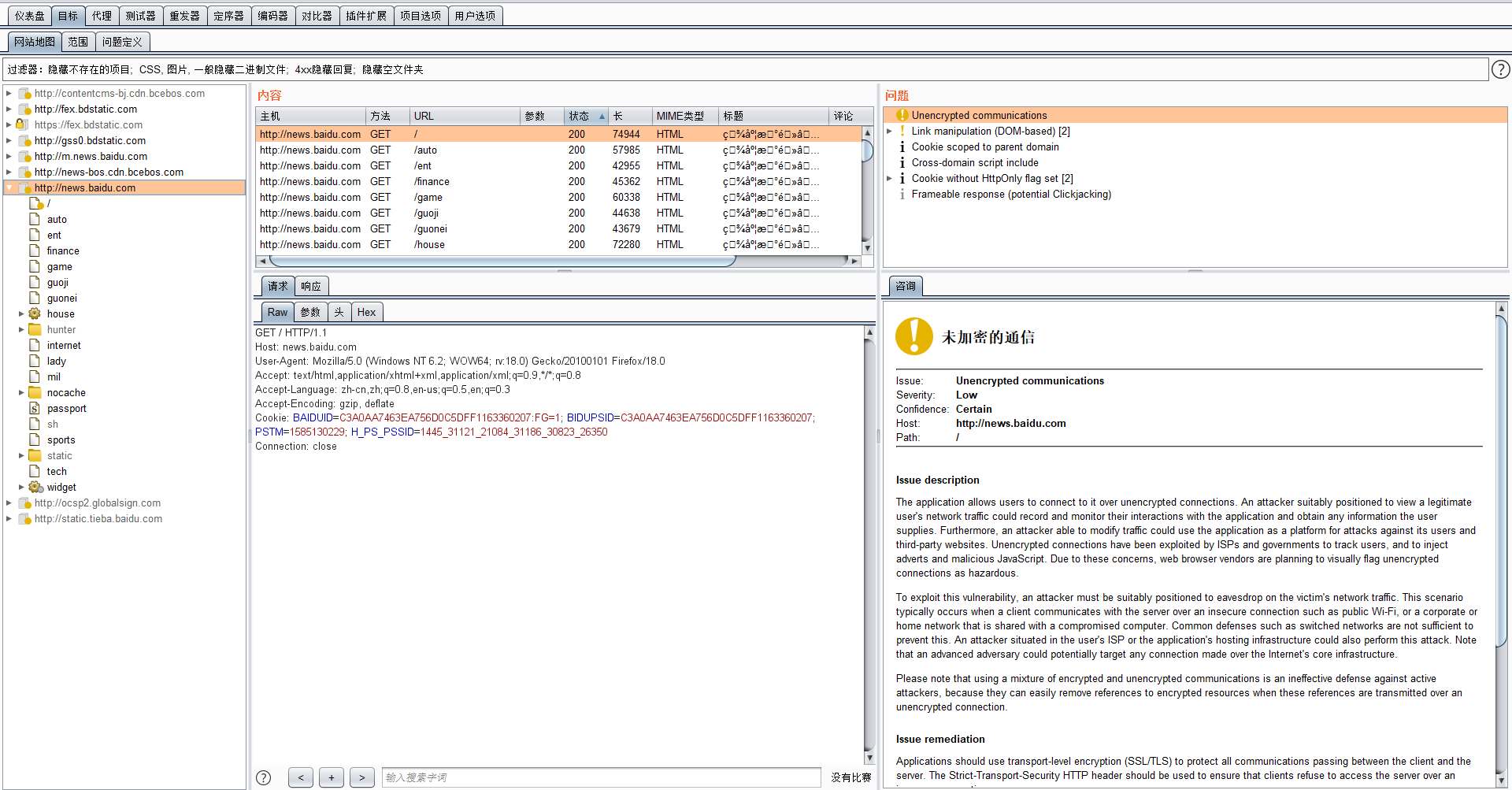Open the 重发器 (Repeater) tab
The width and height of the screenshot is (1512, 790).
(x=185, y=16)
